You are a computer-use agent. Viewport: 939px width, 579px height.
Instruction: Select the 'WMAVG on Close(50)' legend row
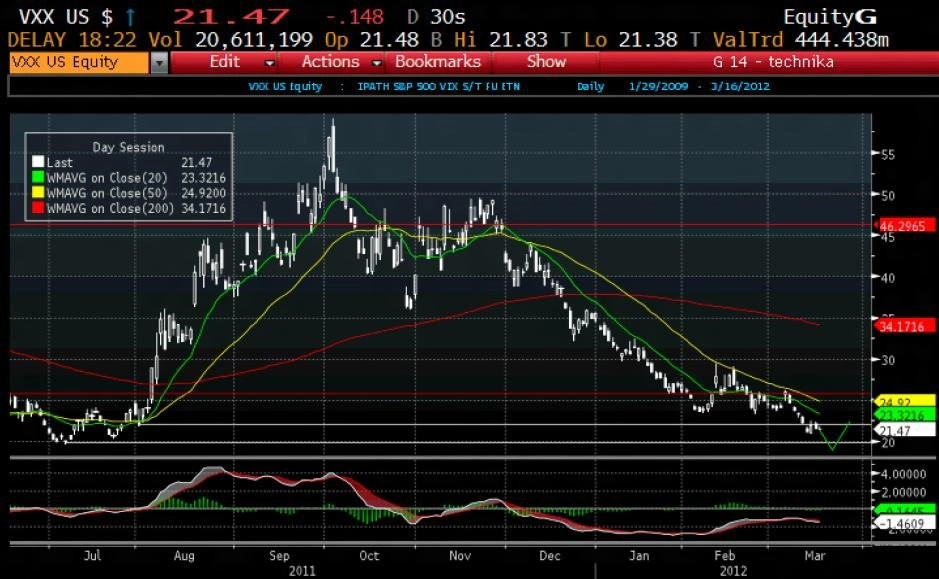129,193
